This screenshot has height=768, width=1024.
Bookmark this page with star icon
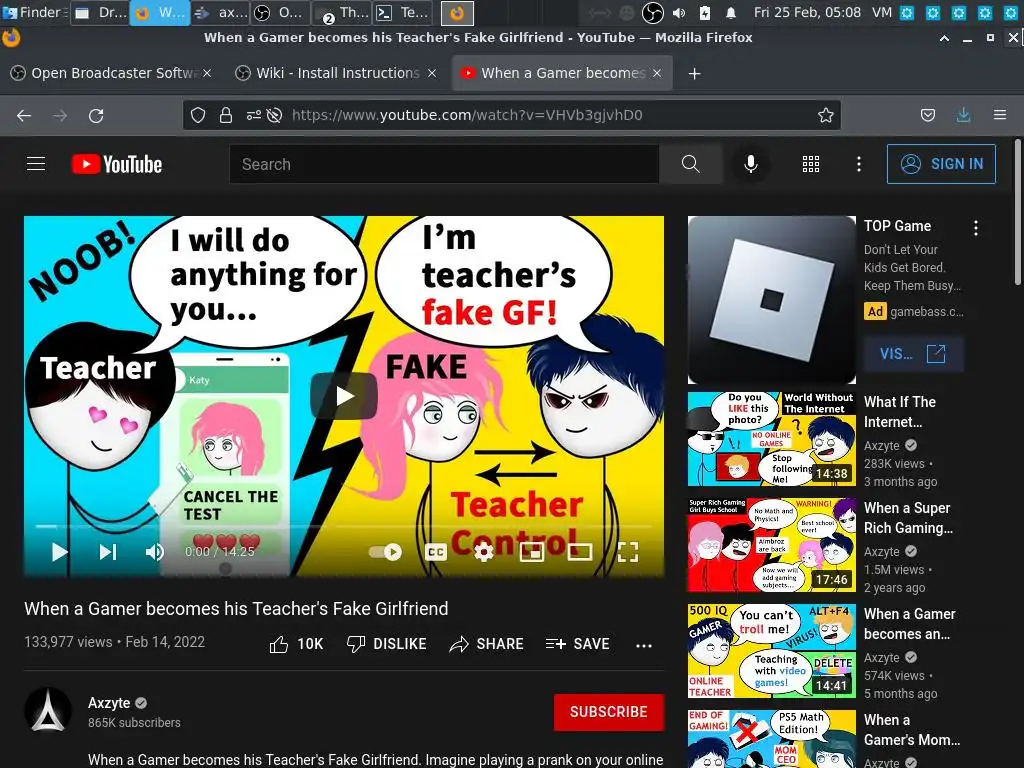[825, 116]
